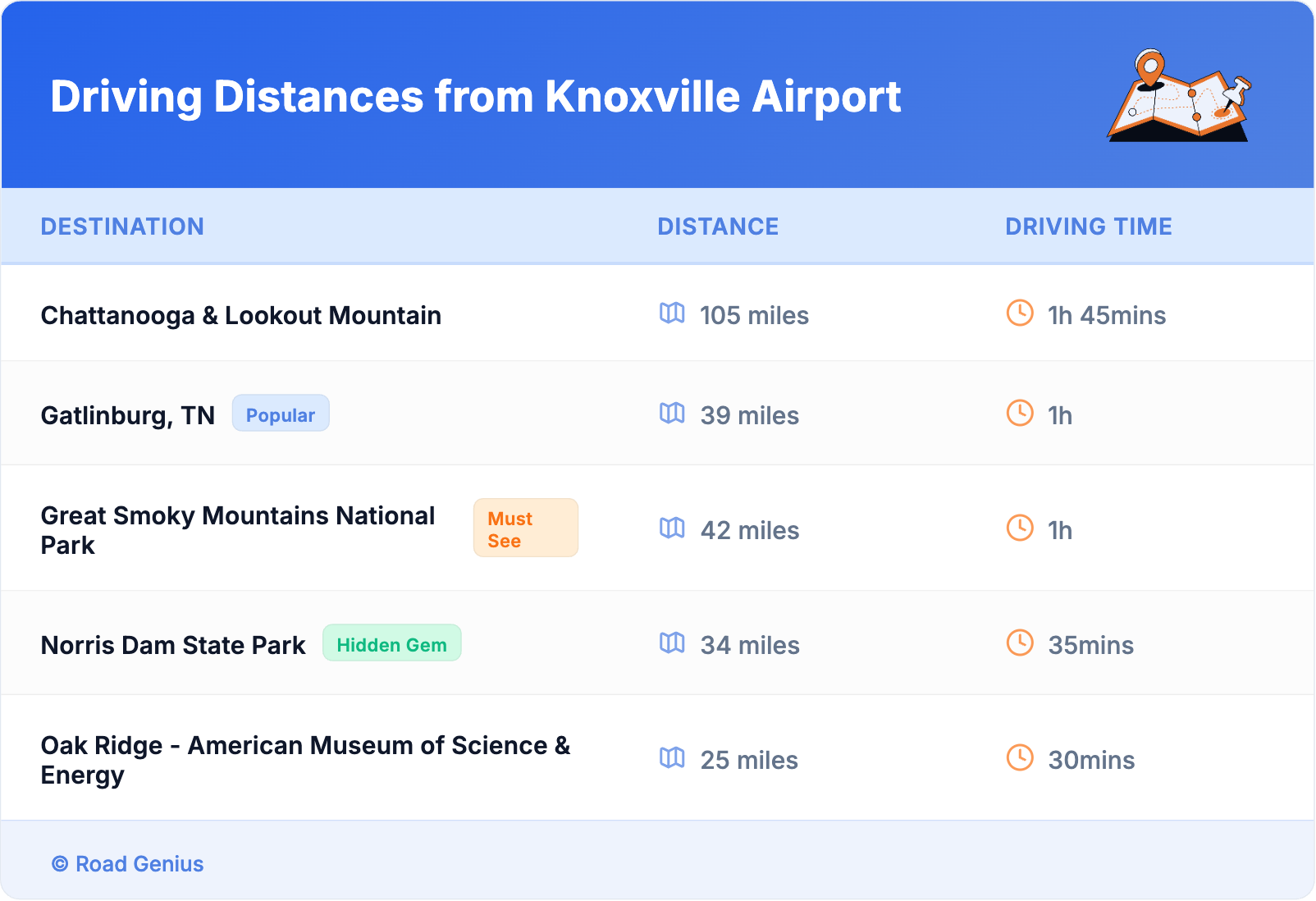Click the clock icon beside 30mins
The width and height of the screenshot is (1316, 901).
1020,758
